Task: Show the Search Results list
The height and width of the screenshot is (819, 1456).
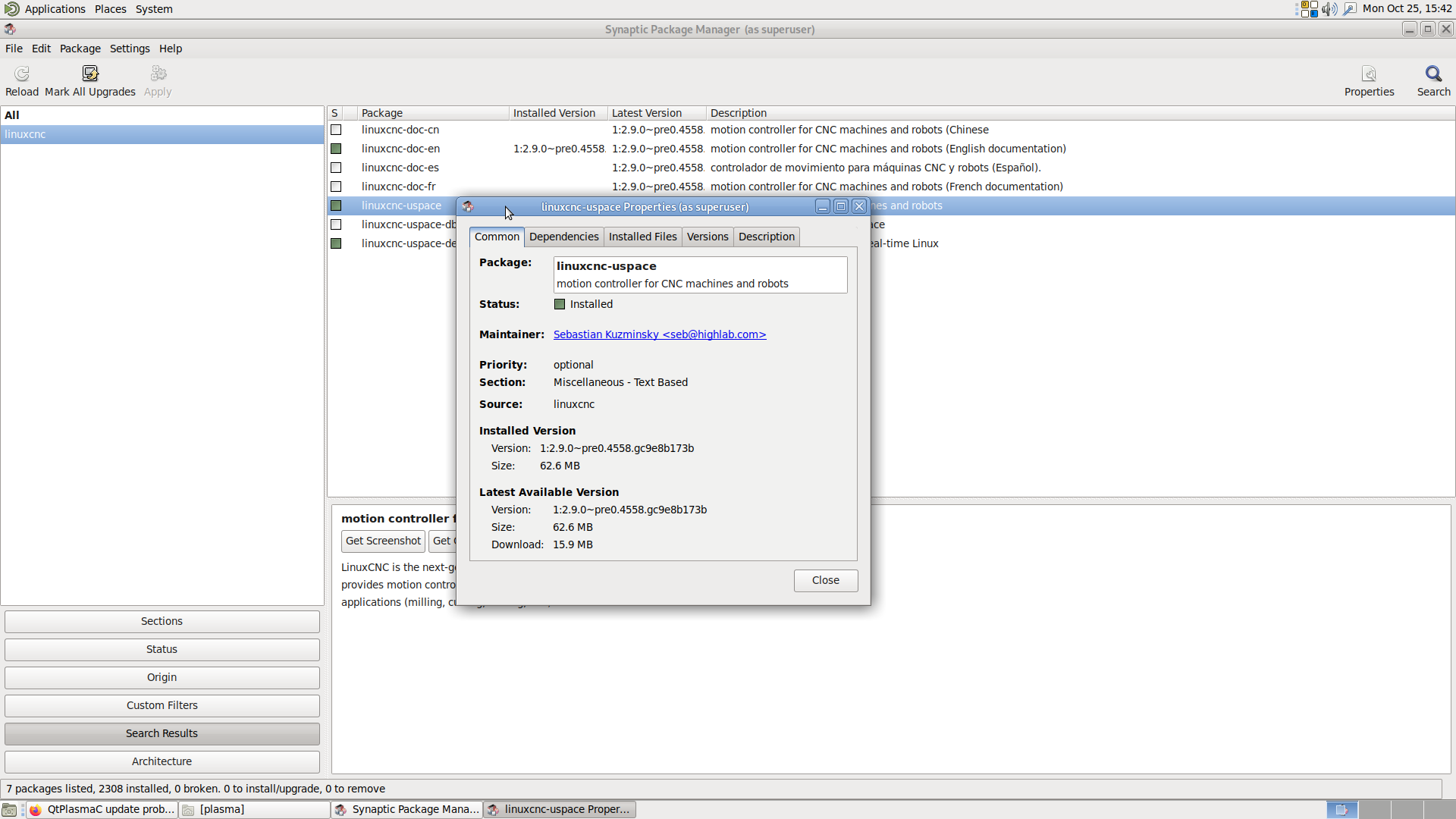Action: tap(162, 733)
